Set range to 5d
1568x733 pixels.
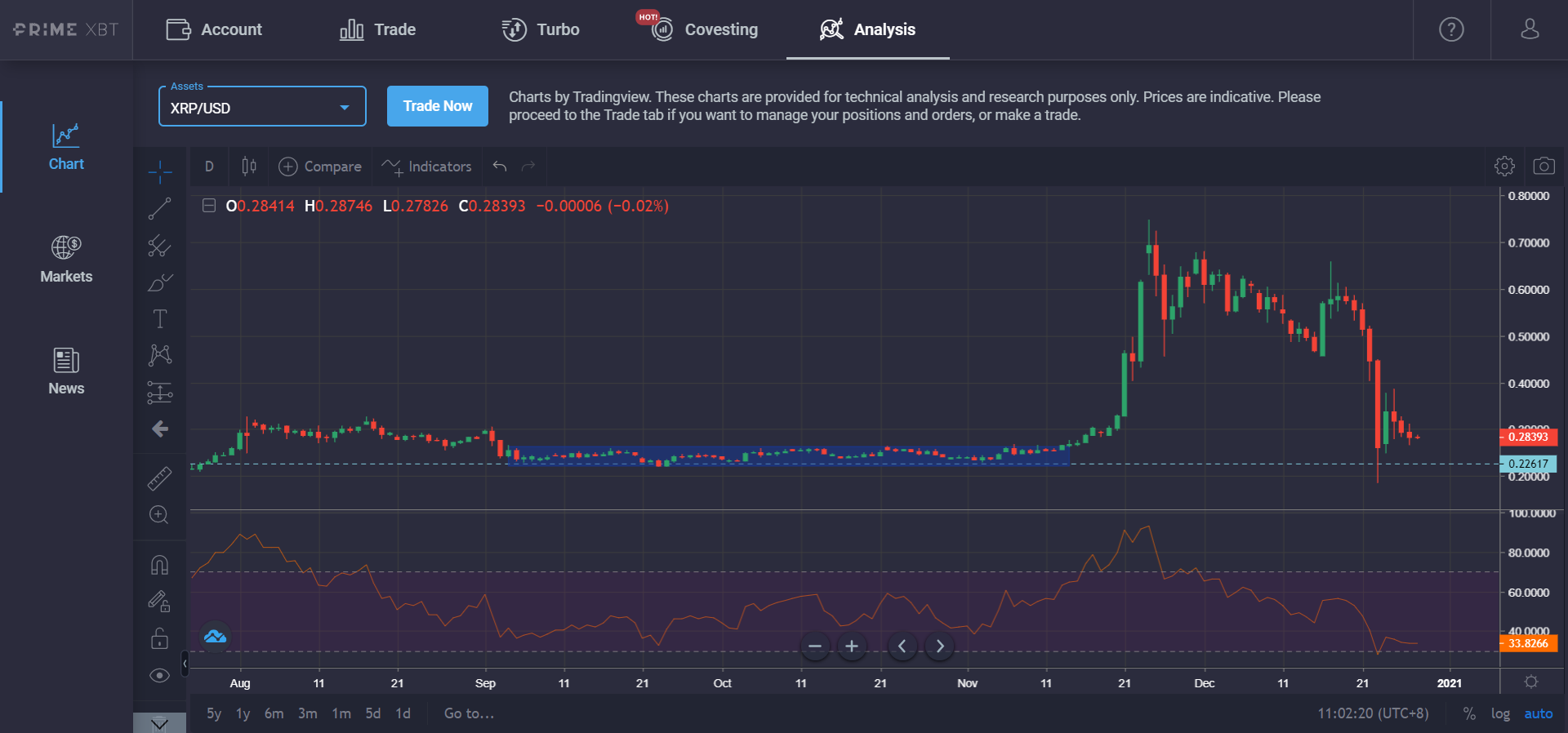tap(373, 713)
